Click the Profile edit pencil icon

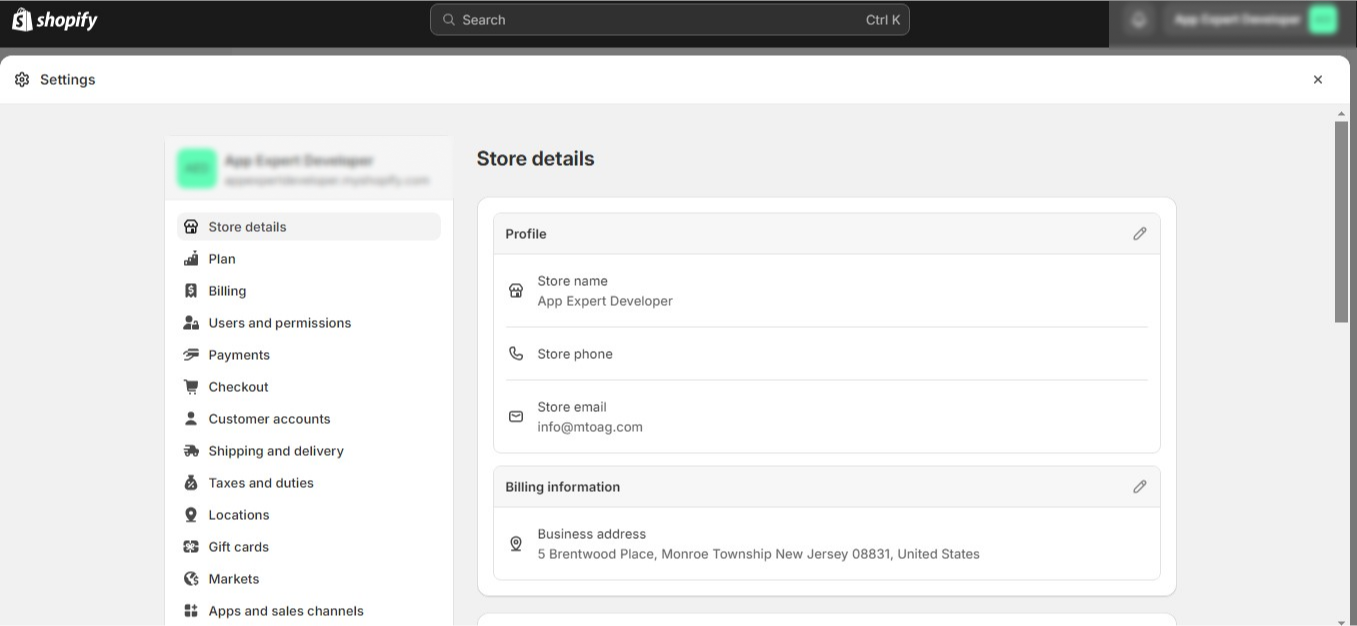click(1139, 234)
